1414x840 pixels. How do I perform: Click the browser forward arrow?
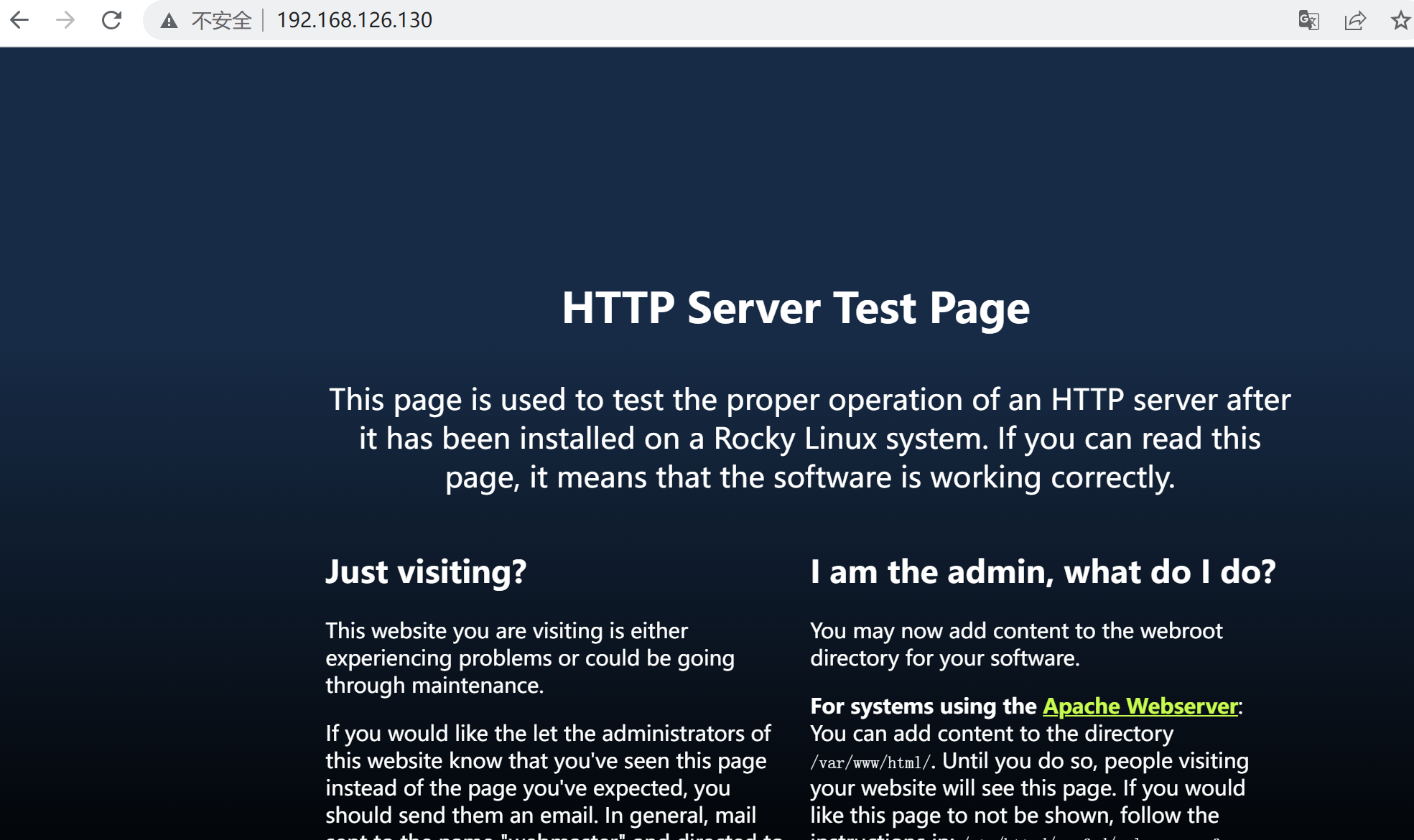65,20
